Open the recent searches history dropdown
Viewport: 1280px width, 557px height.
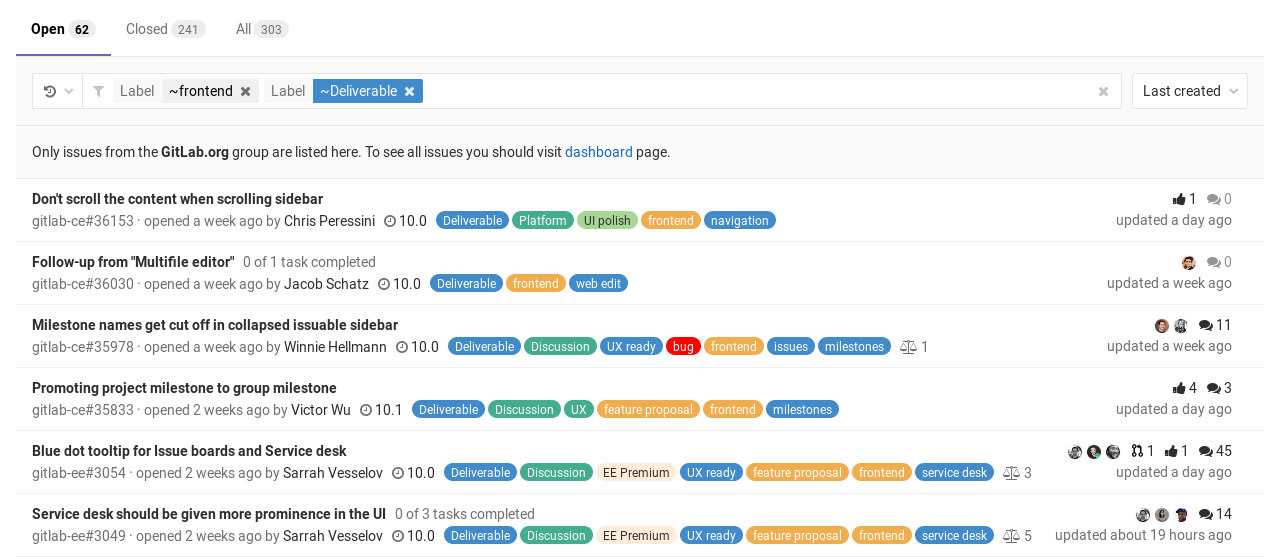[x=58, y=91]
